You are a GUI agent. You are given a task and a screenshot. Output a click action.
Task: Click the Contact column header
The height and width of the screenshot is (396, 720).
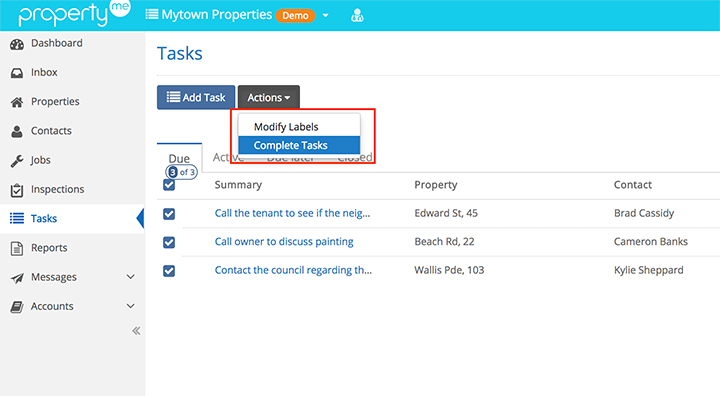633,185
